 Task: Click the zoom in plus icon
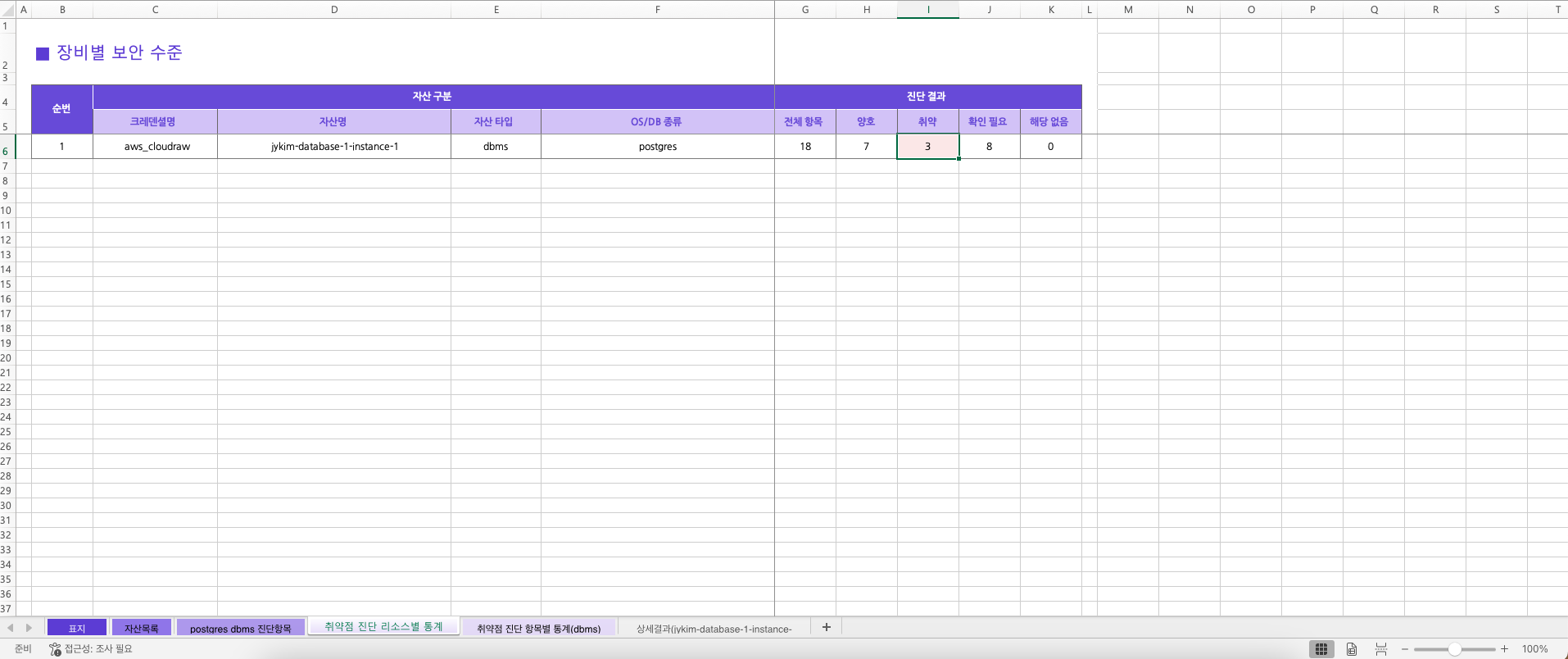[x=1504, y=649]
